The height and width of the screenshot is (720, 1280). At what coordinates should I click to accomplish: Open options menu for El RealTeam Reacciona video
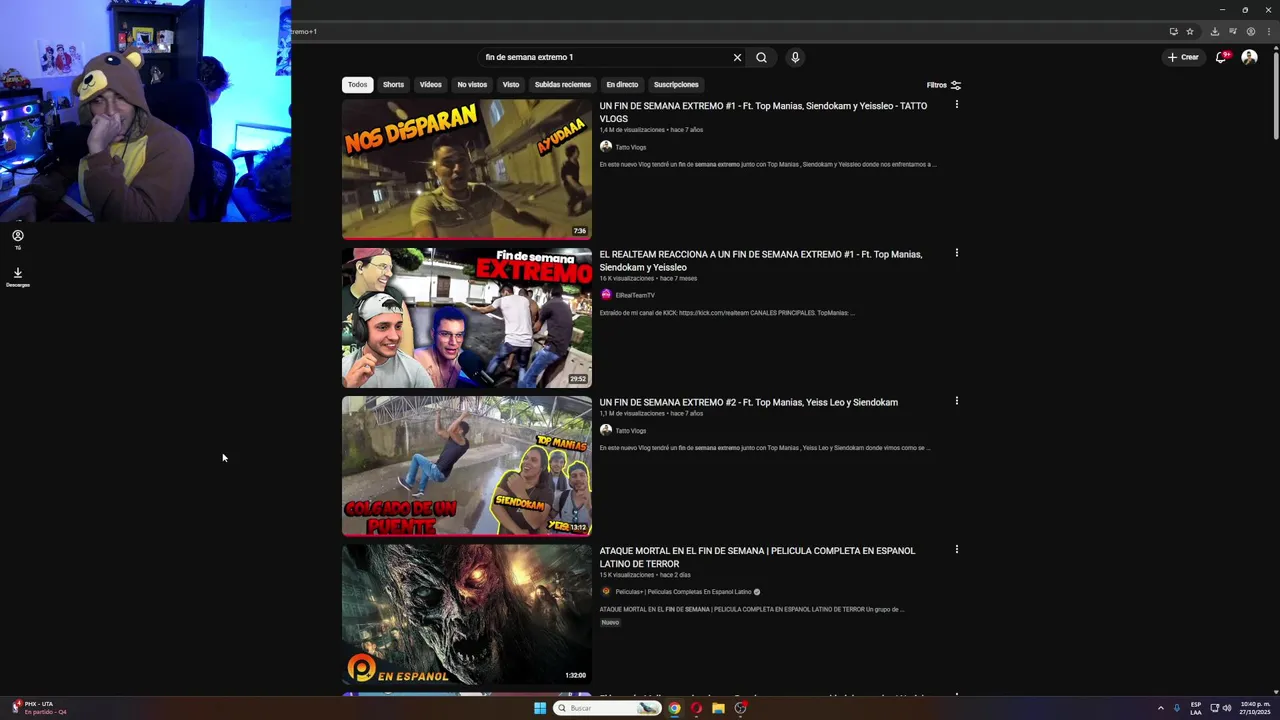(956, 253)
